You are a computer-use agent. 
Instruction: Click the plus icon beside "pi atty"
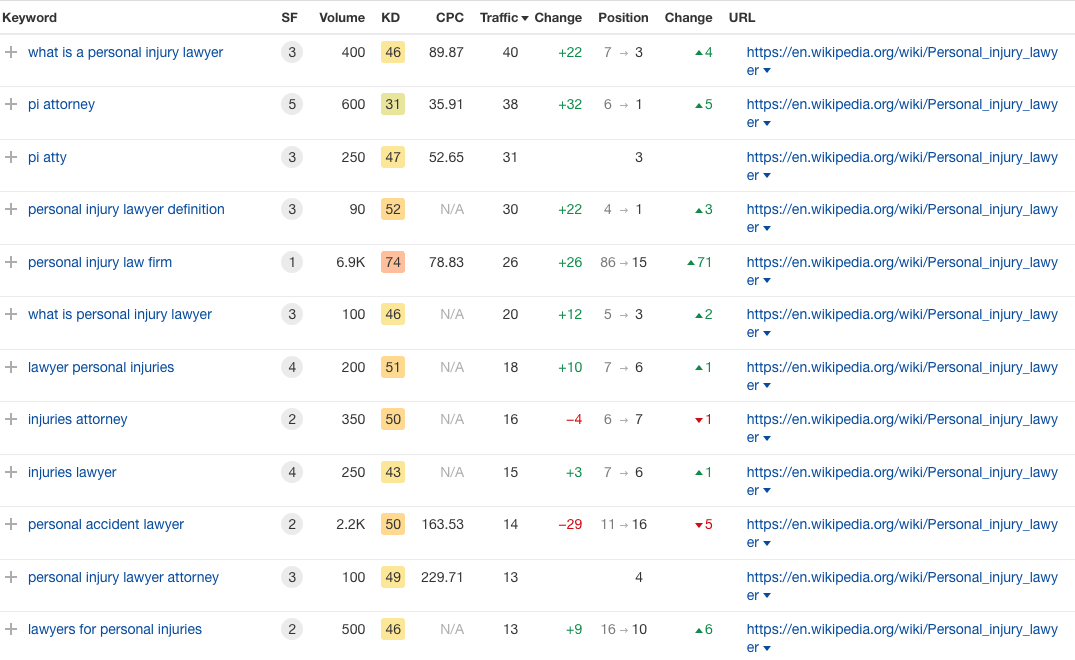coord(11,157)
